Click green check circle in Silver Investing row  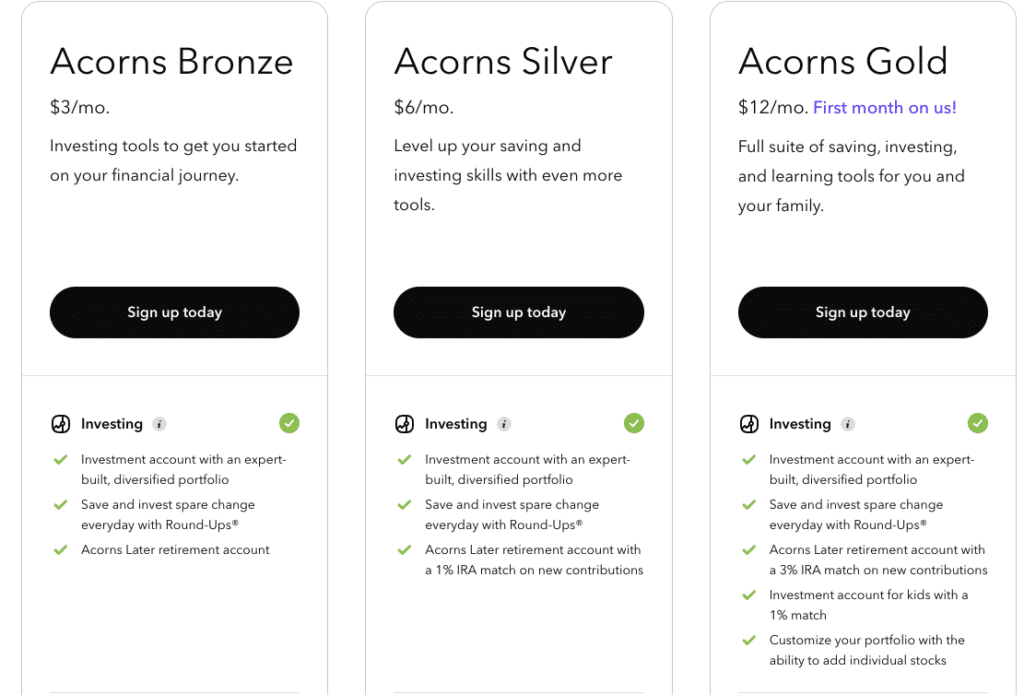pyautogui.click(x=634, y=423)
